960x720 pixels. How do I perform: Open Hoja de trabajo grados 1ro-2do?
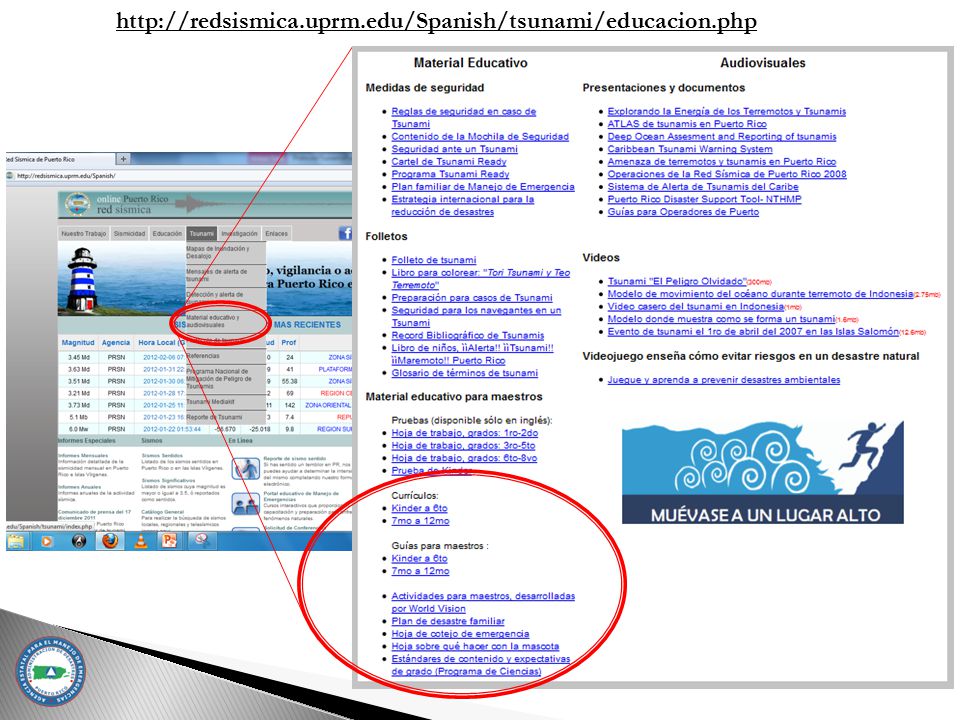pos(465,433)
